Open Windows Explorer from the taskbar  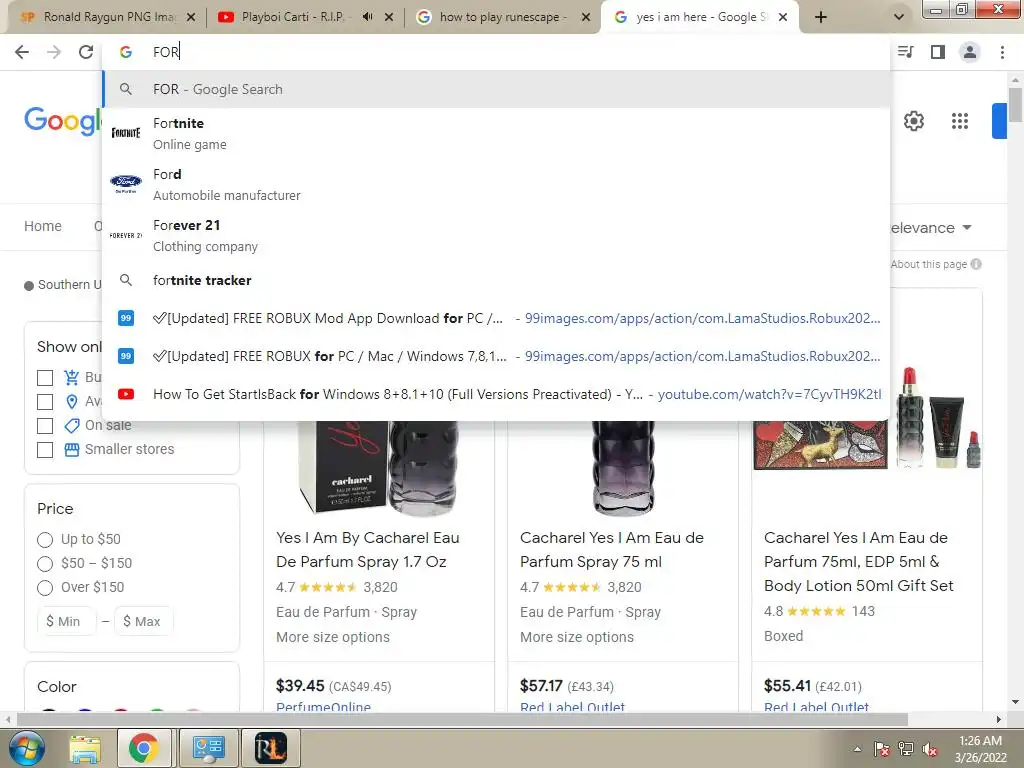[86, 748]
